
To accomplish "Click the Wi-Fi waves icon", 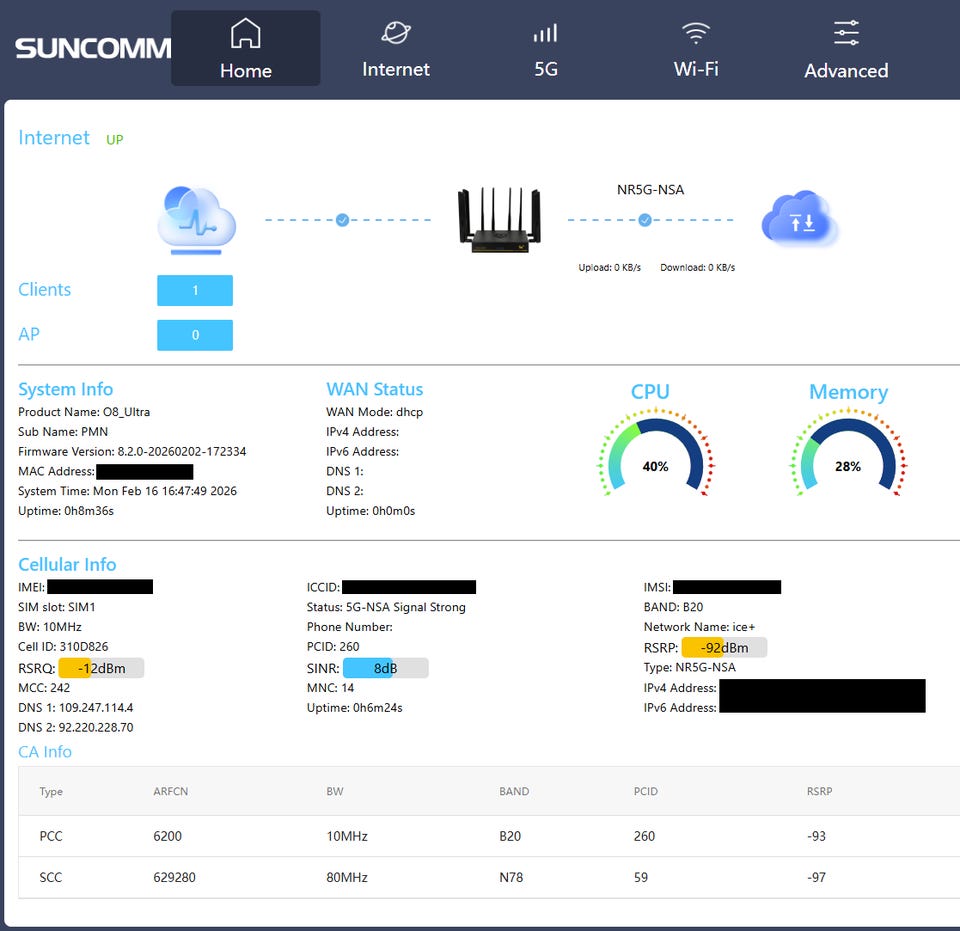I will [x=696, y=33].
